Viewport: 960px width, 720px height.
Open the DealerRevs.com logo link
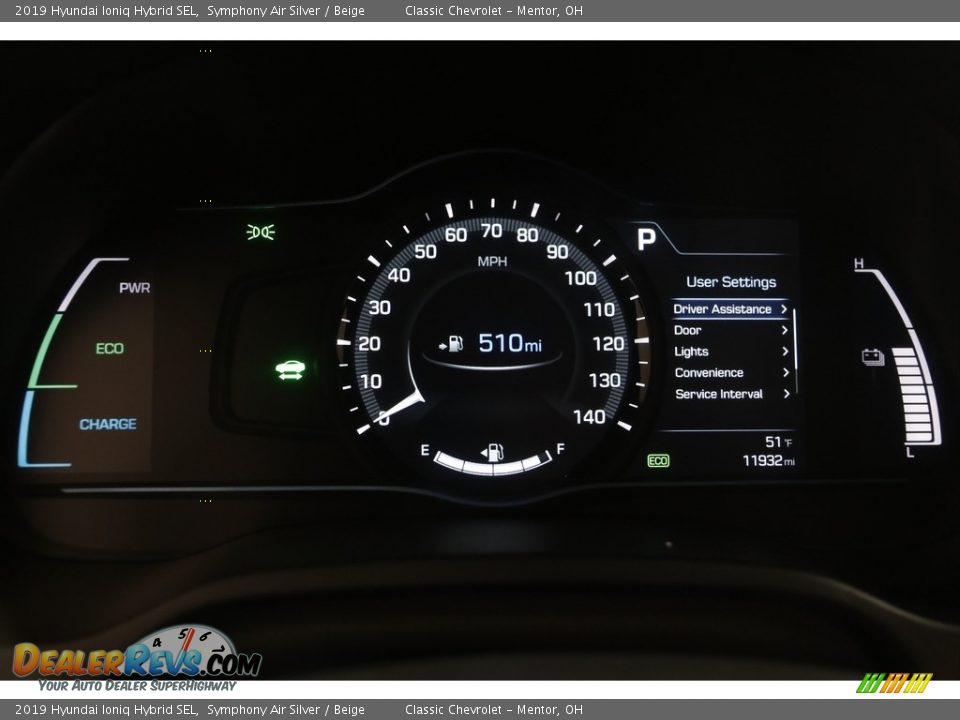tap(137, 659)
